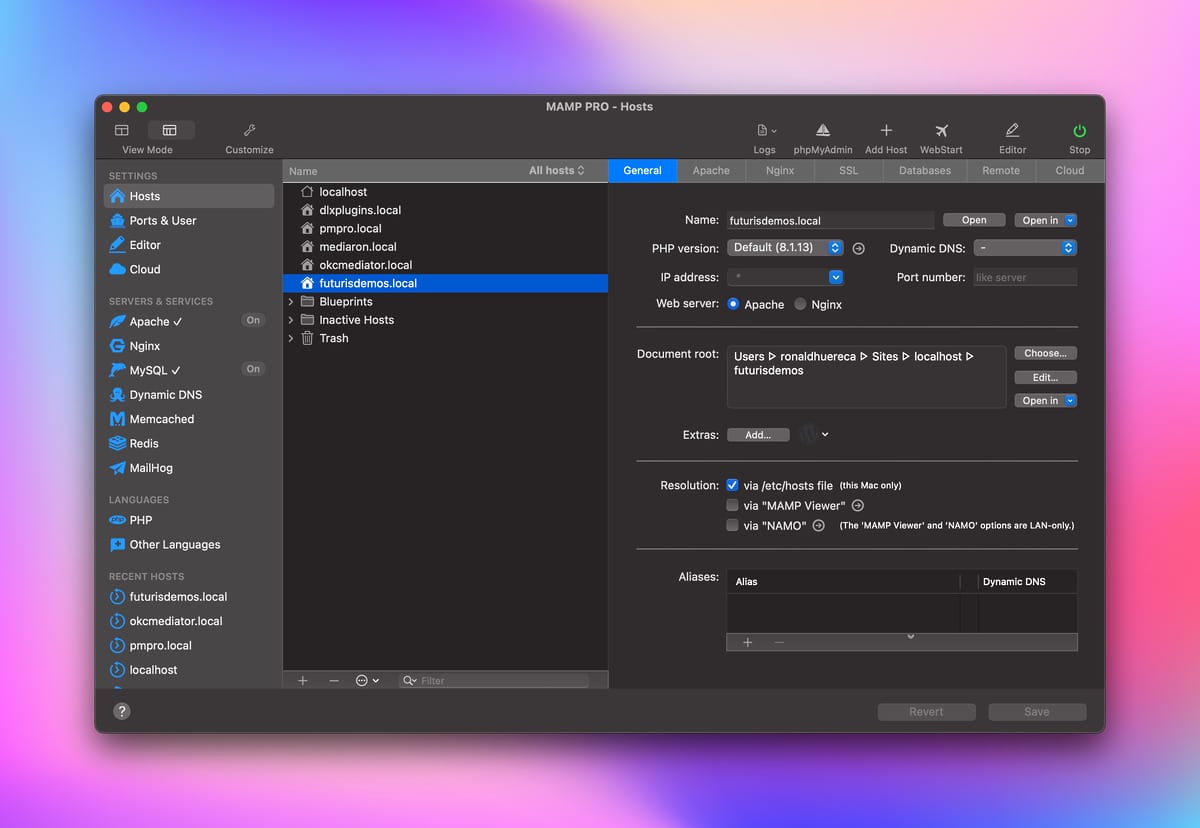Screen dimensions: 1200x828
Task: Click the Edit... document root button
Action: point(1046,377)
